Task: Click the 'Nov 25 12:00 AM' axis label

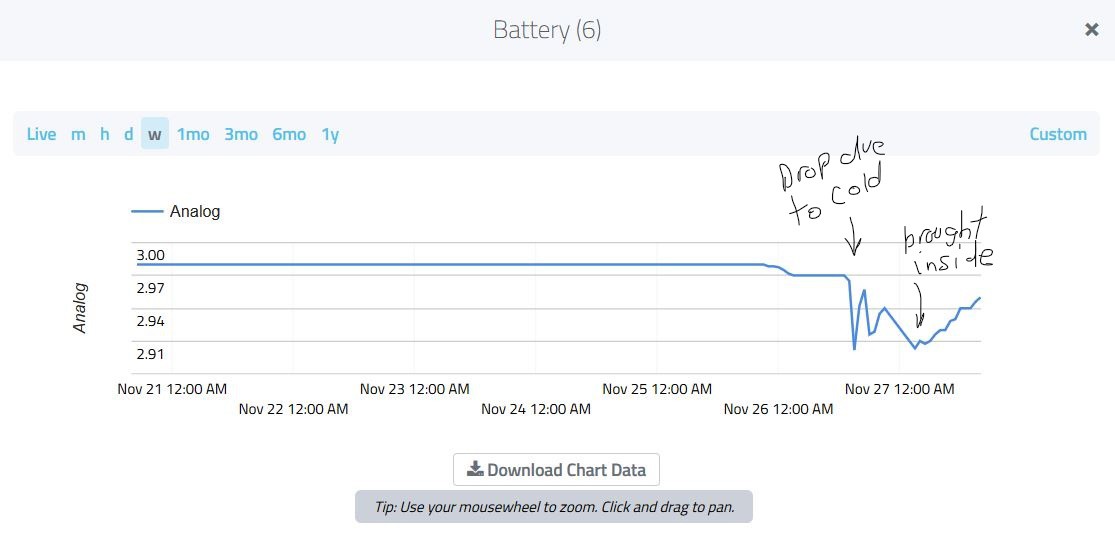Action: (x=657, y=389)
